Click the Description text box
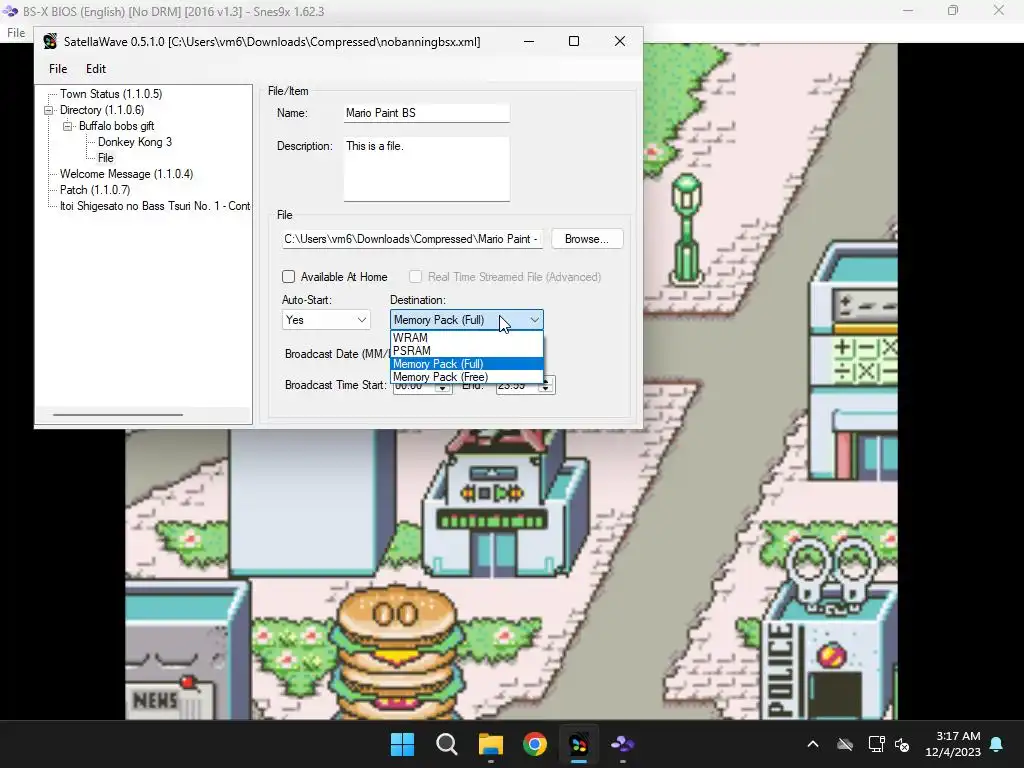The height and width of the screenshot is (768, 1024). click(x=426, y=168)
